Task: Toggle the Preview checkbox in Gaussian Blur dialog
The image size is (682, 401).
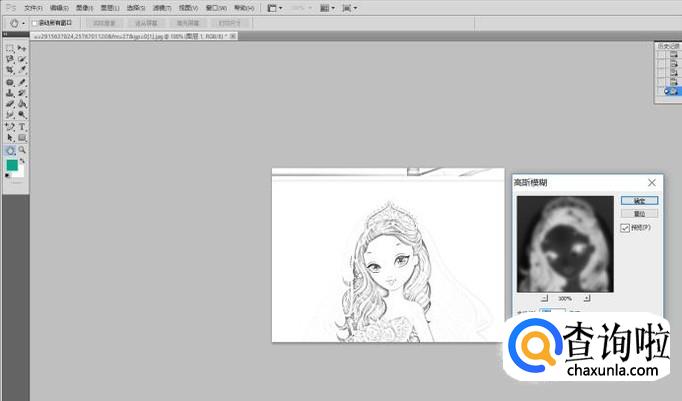Action: 625,228
